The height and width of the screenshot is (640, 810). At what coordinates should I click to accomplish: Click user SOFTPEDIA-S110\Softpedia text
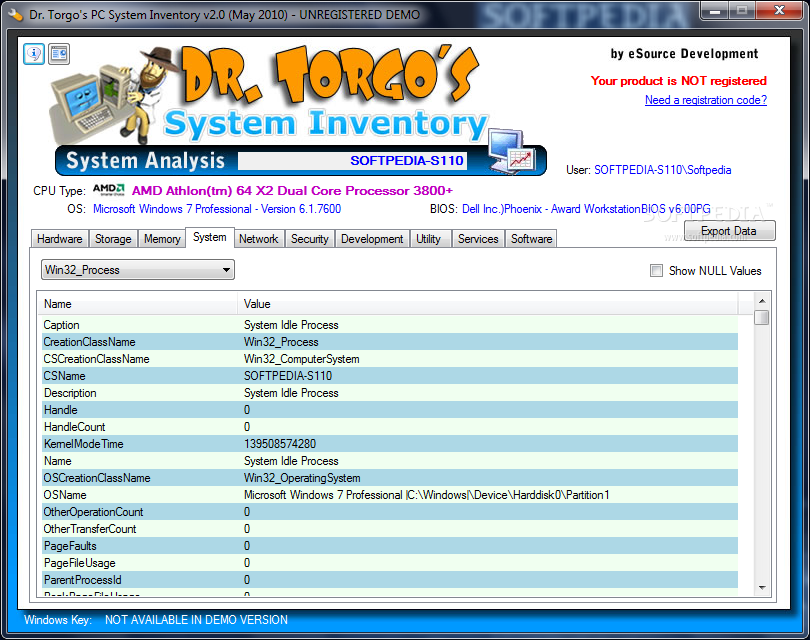click(663, 170)
